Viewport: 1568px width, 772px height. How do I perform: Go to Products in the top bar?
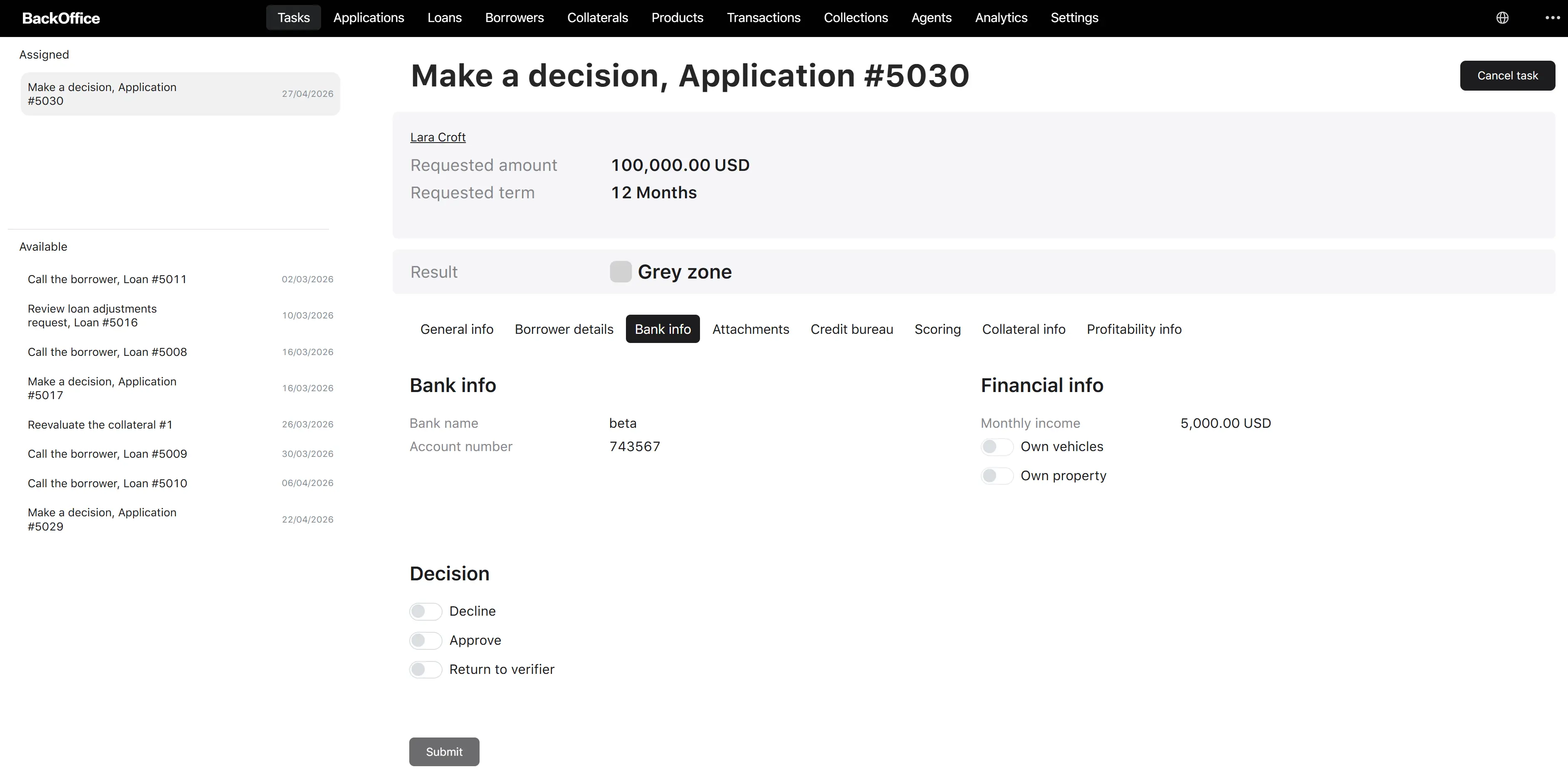coord(678,17)
